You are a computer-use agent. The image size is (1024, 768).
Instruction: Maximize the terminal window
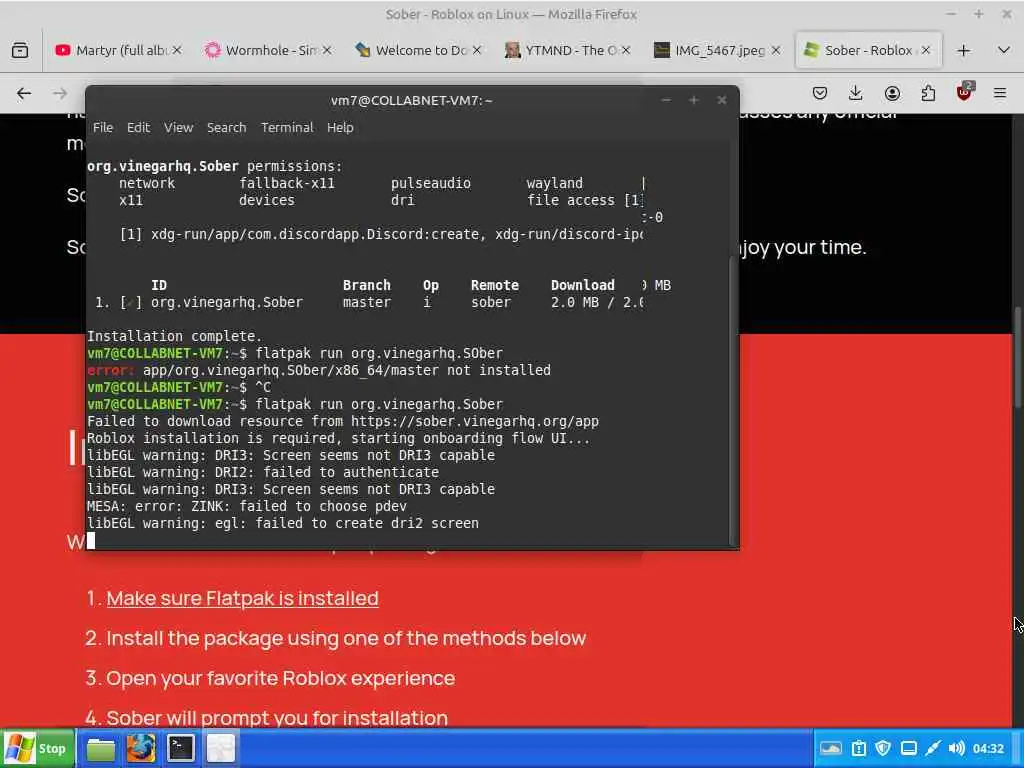[x=694, y=100]
